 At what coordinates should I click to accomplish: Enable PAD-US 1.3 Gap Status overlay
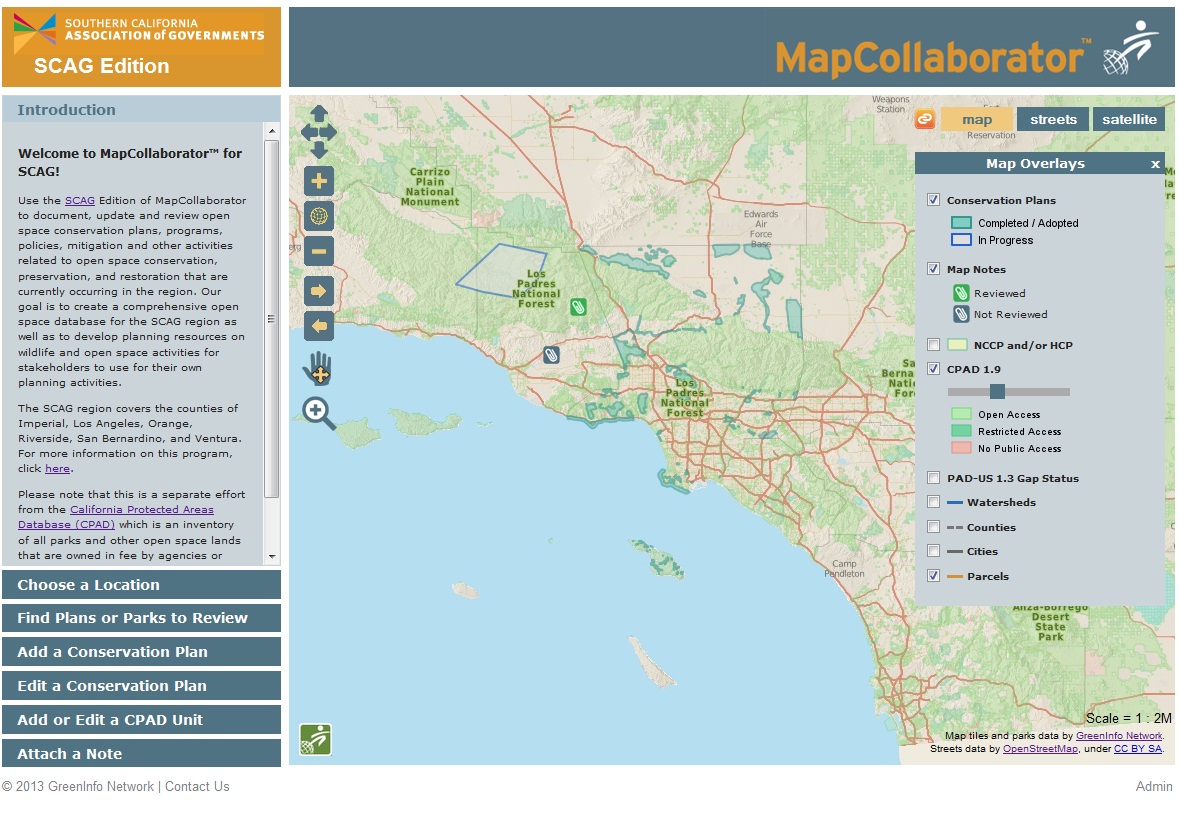[933, 478]
